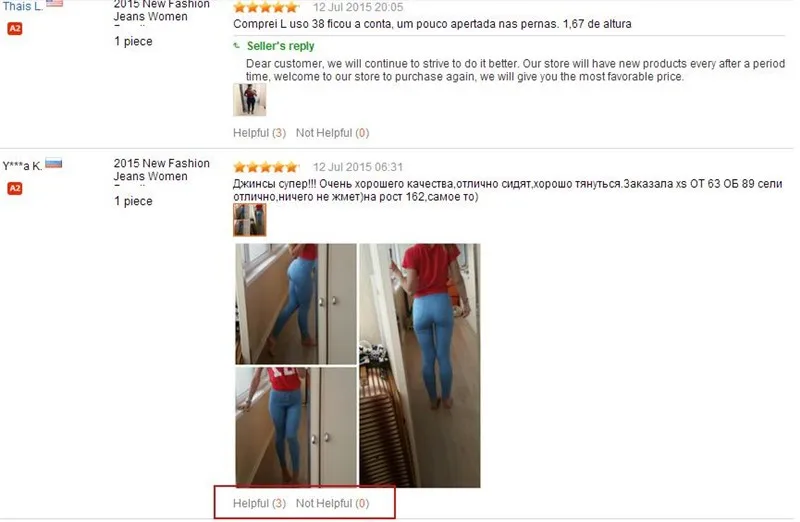Click the five-star rating dated 20:05

[265, 7]
